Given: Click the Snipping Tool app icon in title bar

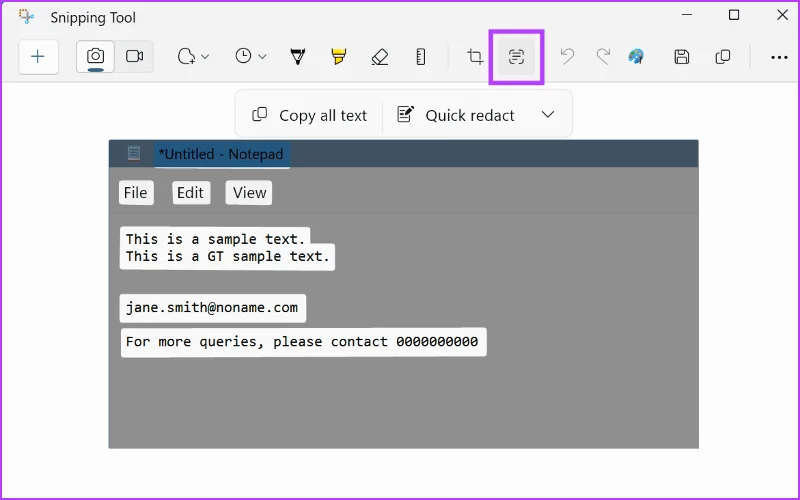Looking at the screenshot, I should [x=27, y=17].
